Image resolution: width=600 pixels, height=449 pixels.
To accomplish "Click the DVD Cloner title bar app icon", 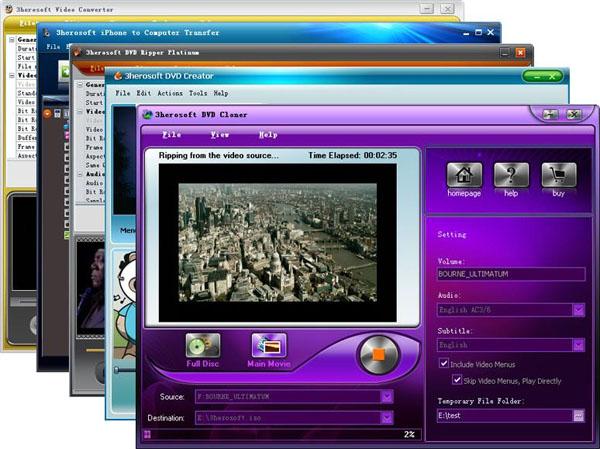I will pos(147,114).
